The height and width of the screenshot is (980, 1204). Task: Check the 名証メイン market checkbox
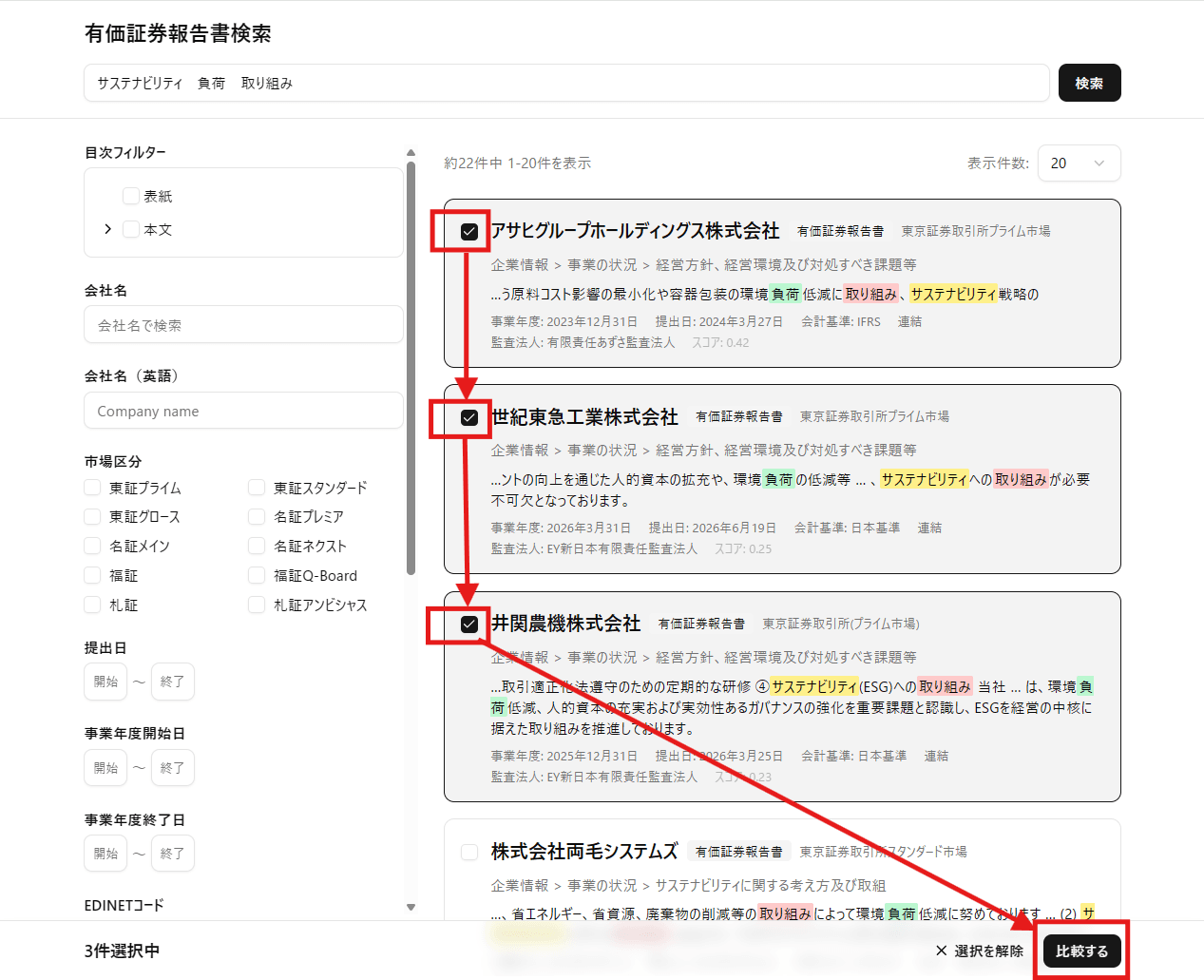click(92, 547)
